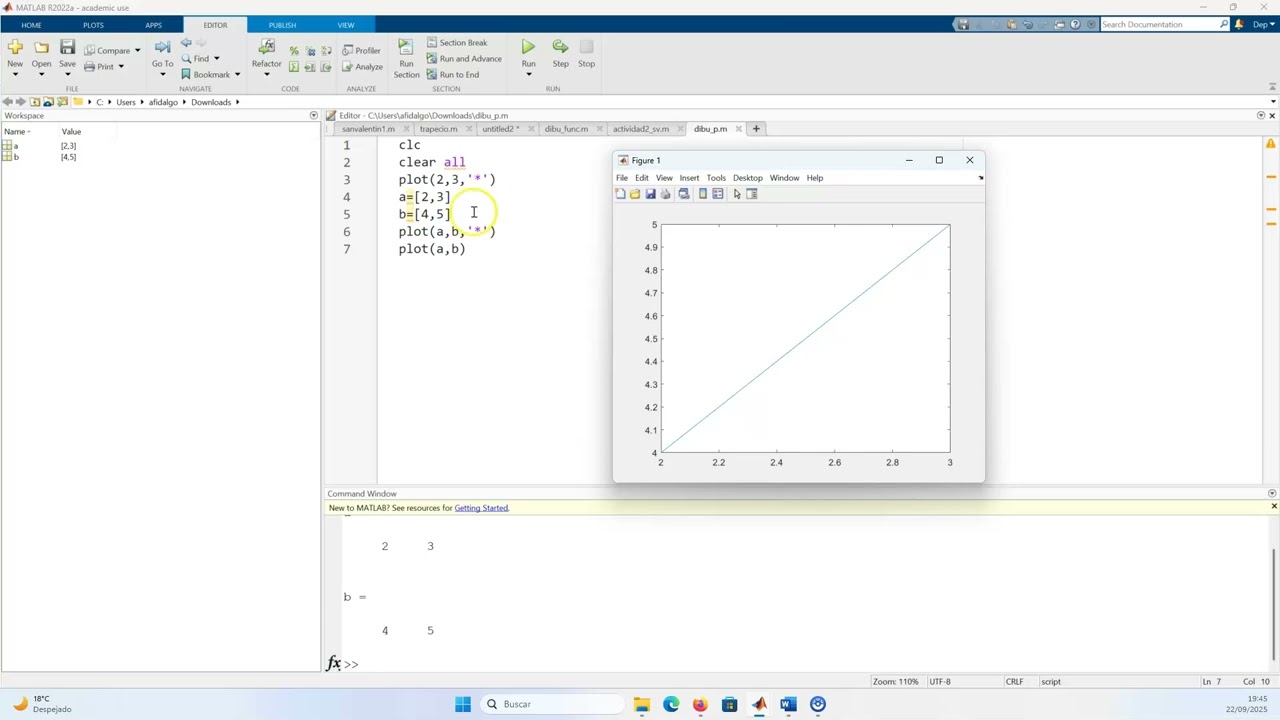The image size is (1280, 720).
Task: Click the Profiler button
Action: pos(361,50)
